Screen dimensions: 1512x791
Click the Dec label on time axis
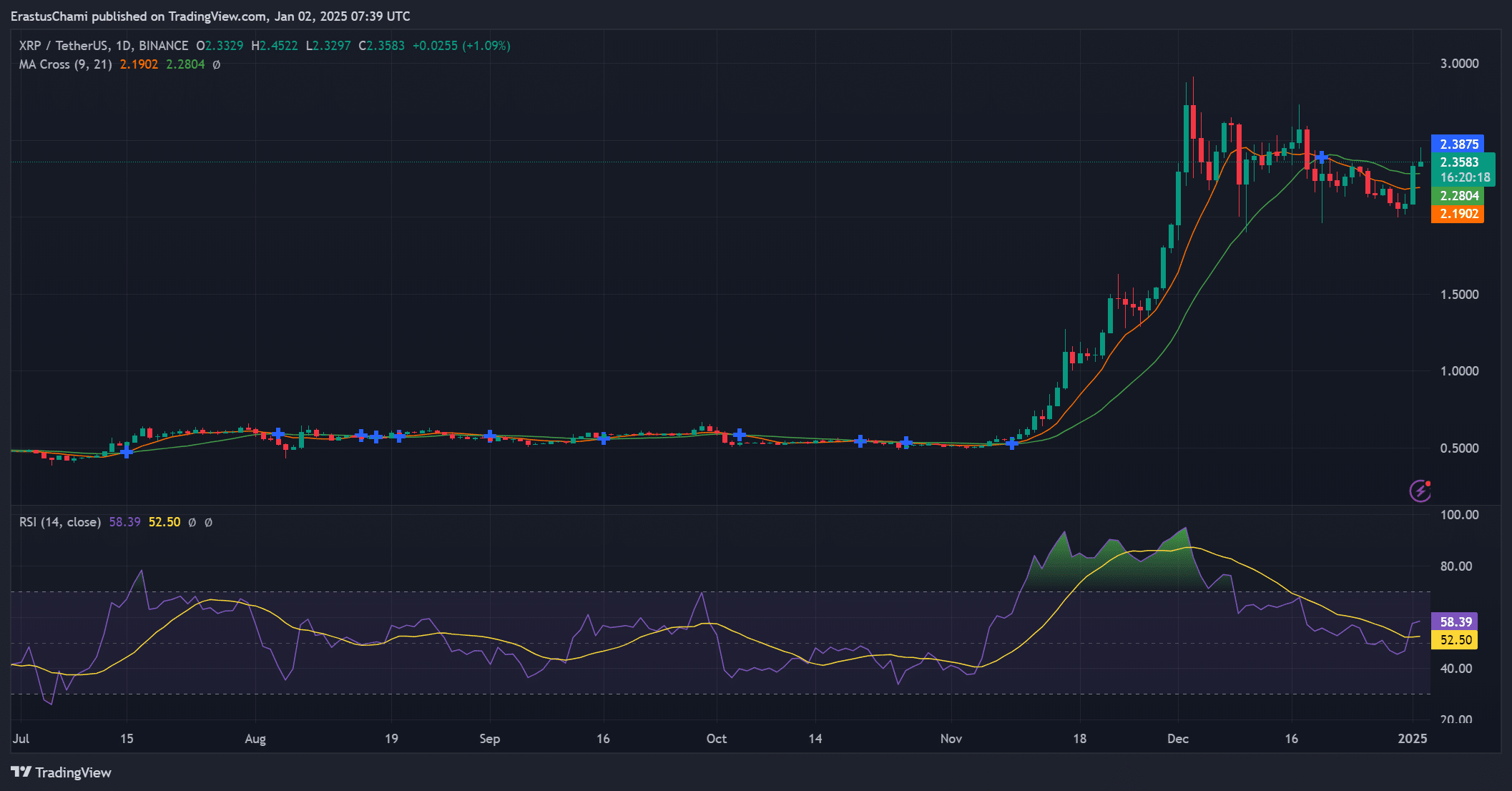click(1178, 739)
